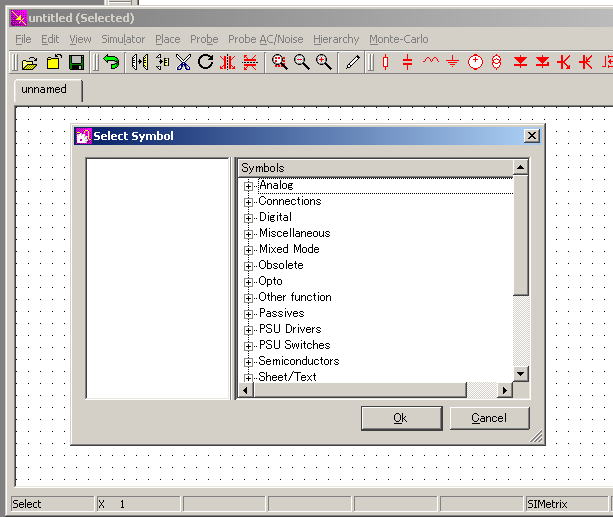Place a ground symbol from the toolbar

point(452,61)
